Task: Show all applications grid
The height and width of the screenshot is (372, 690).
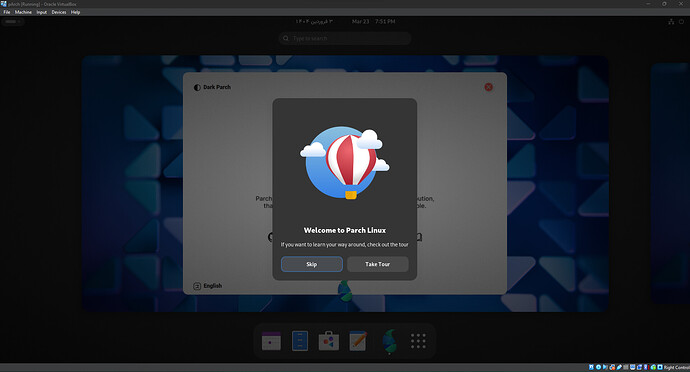Action: pyautogui.click(x=418, y=341)
